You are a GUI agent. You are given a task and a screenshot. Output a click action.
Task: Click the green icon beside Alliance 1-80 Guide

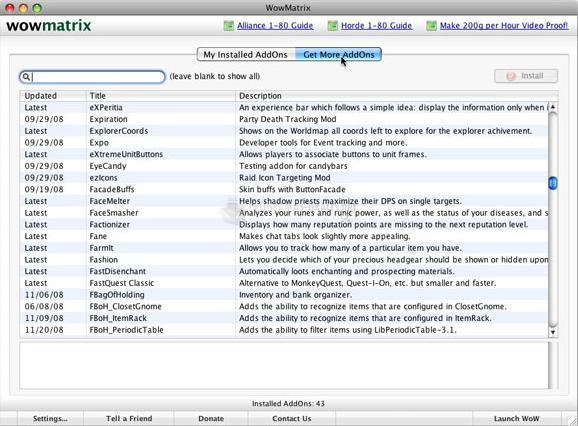[x=229, y=26]
